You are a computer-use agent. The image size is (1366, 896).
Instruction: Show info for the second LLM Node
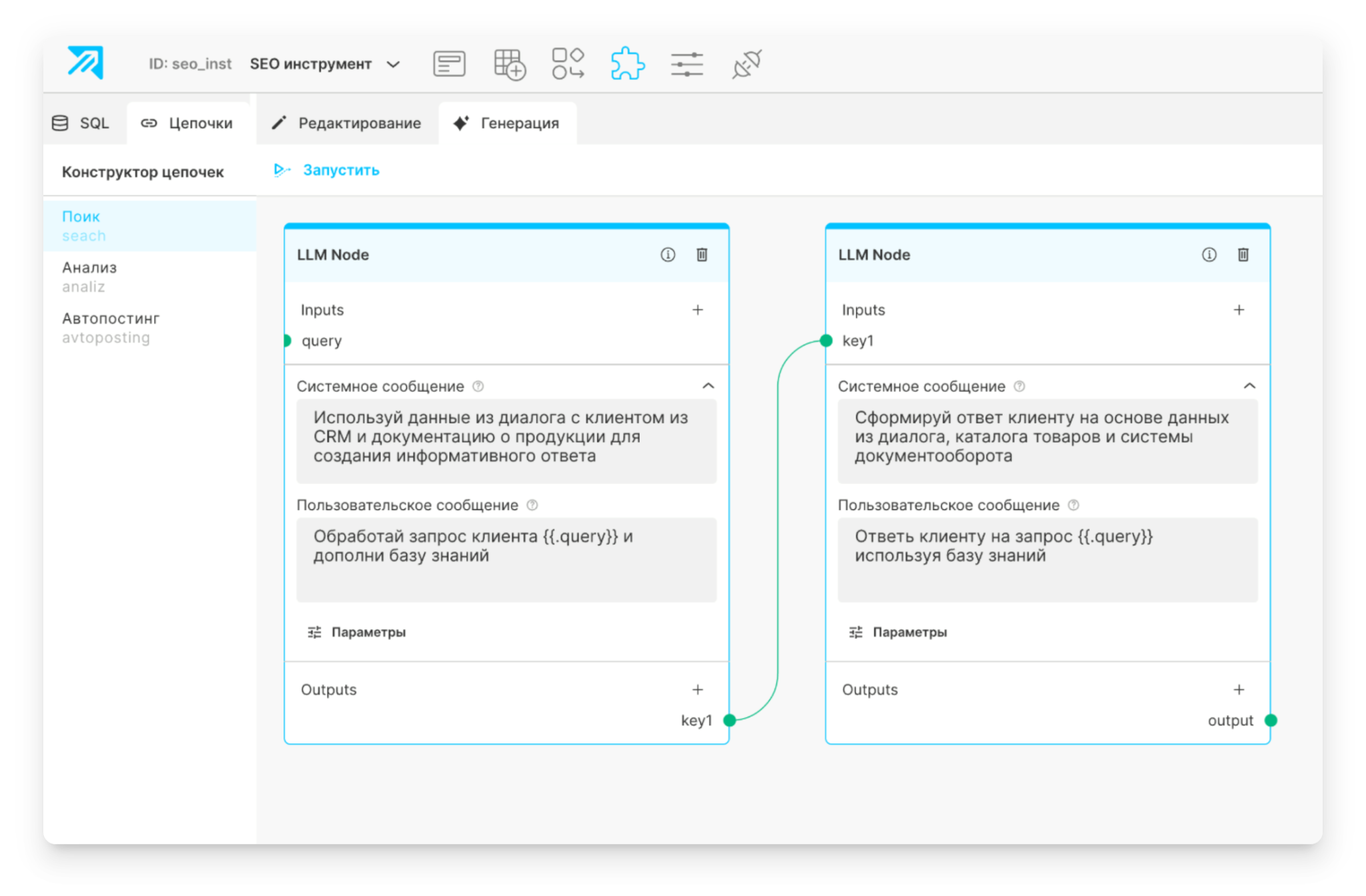point(1209,255)
